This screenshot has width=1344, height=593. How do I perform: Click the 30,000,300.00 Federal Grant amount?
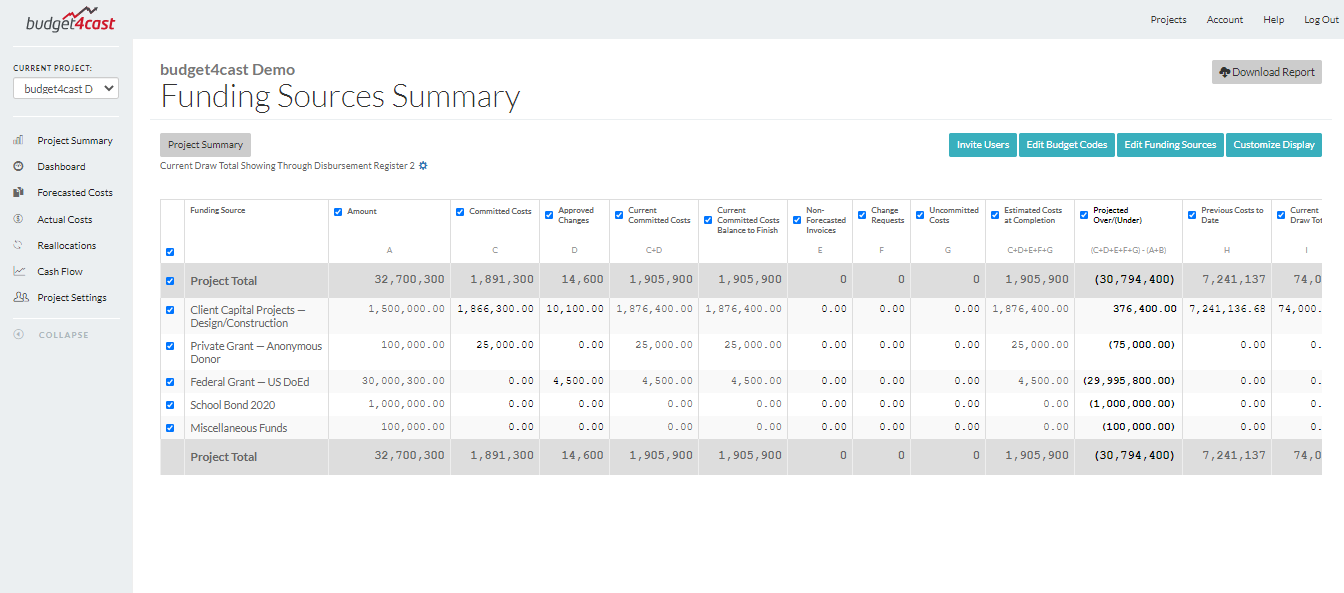[403, 381]
